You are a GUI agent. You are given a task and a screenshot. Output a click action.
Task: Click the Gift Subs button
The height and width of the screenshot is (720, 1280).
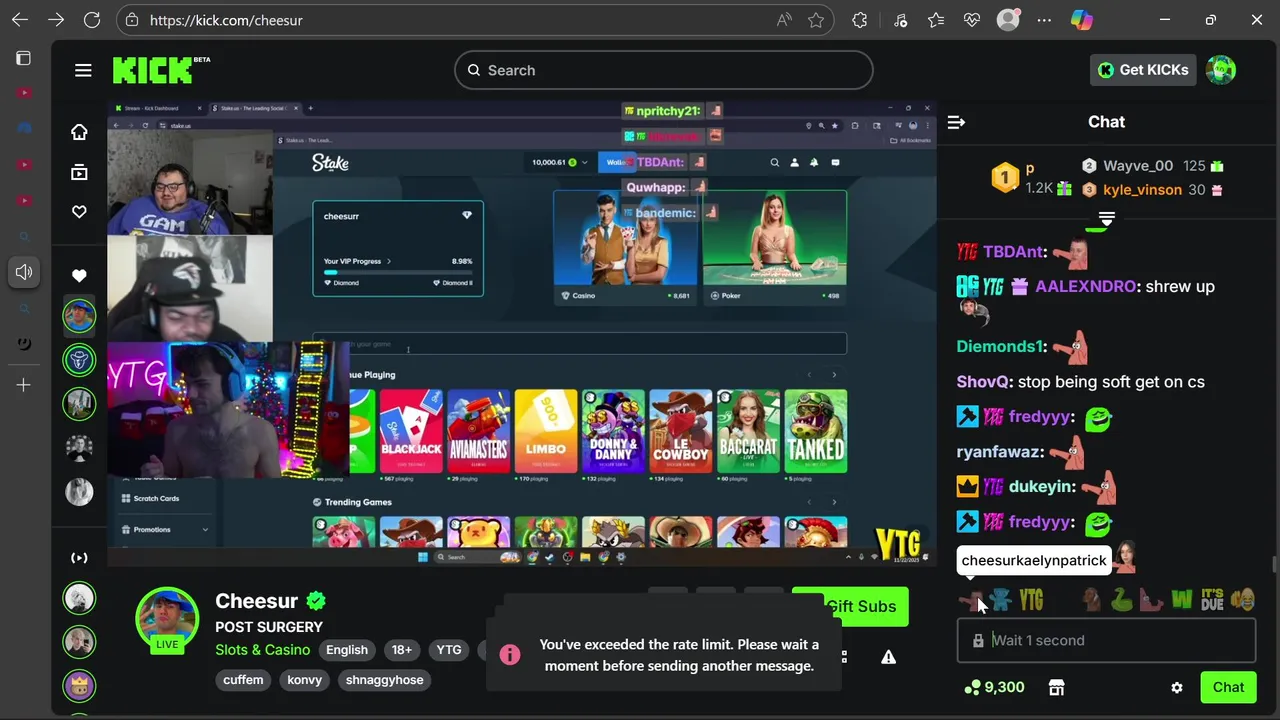click(x=850, y=607)
